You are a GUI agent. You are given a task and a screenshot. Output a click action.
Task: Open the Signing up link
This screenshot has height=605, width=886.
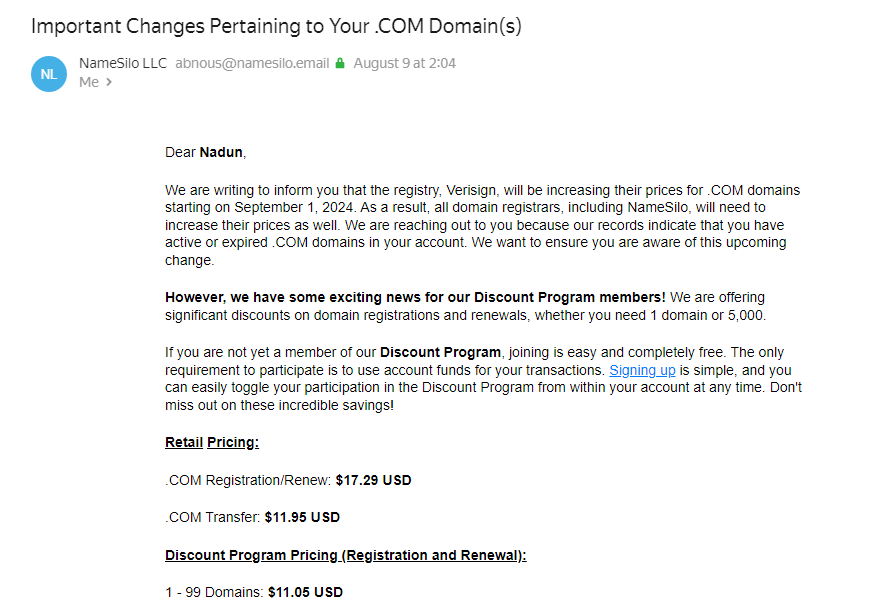pyautogui.click(x=642, y=370)
